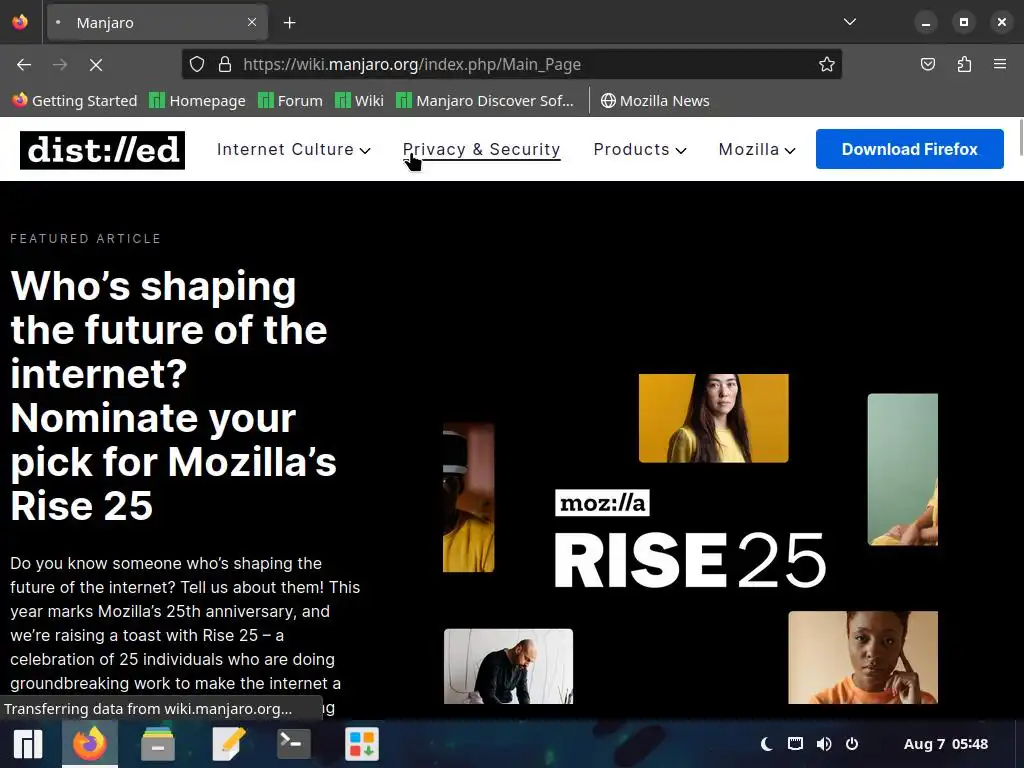The height and width of the screenshot is (768, 1024).
Task: Save page to Pocket
Action: click(x=927, y=64)
